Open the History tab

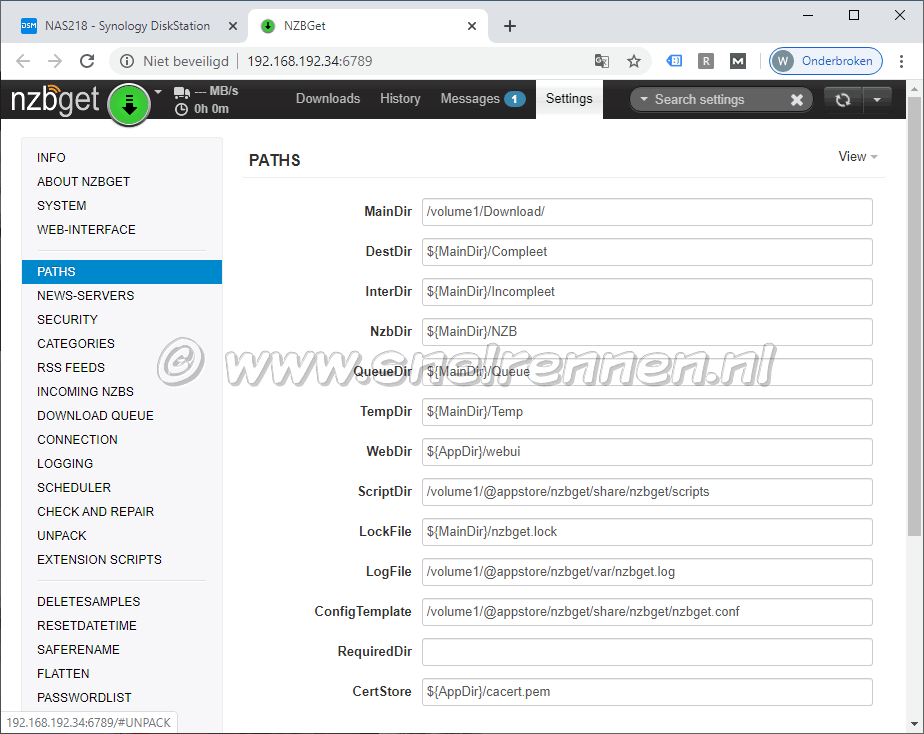tap(400, 99)
